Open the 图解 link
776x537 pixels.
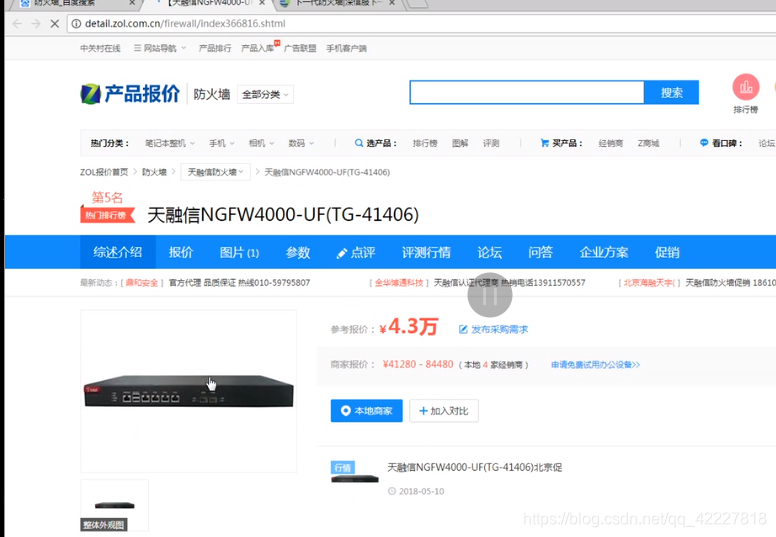pyautogui.click(x=460, y=143)
